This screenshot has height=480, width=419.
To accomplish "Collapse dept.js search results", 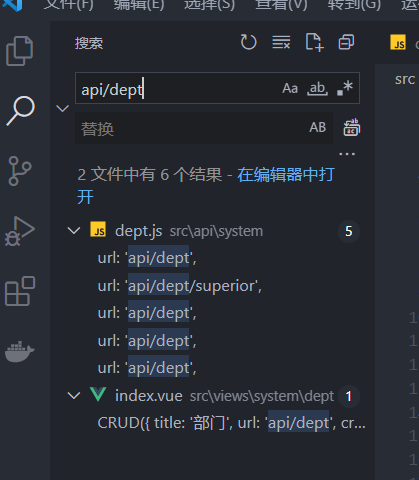I will coord(74,231).
